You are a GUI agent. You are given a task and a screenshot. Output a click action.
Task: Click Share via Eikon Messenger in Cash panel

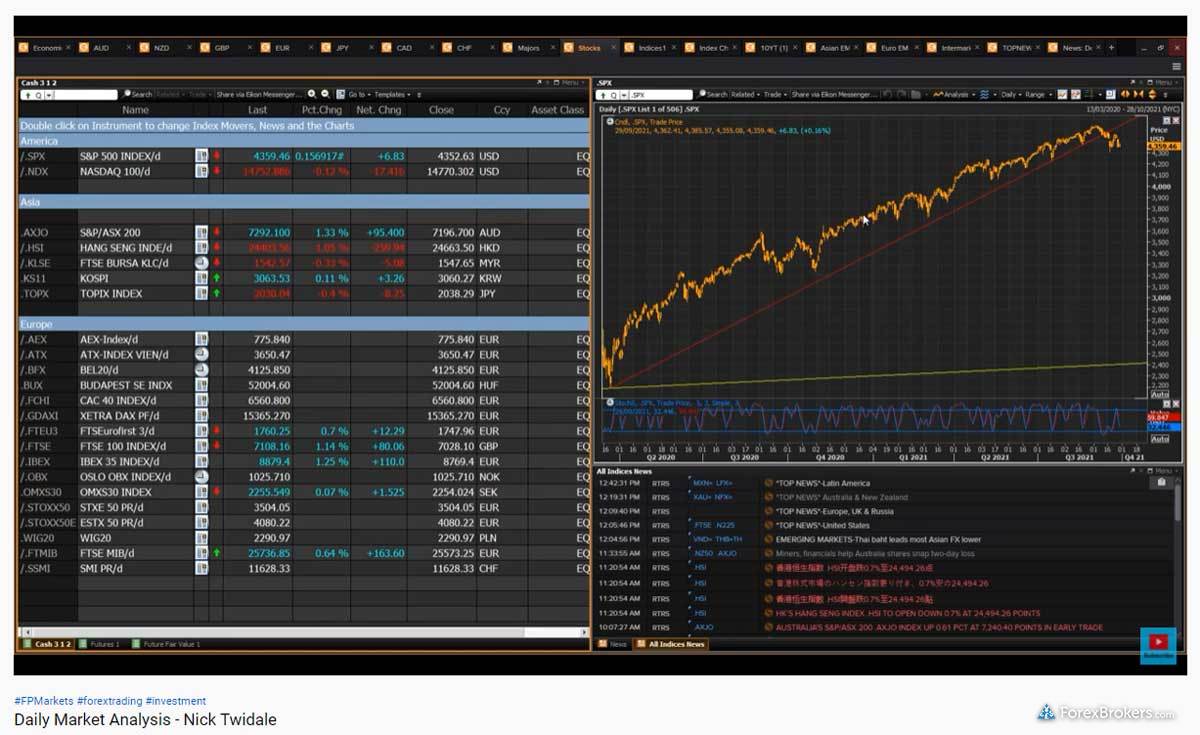pos(257,94)
